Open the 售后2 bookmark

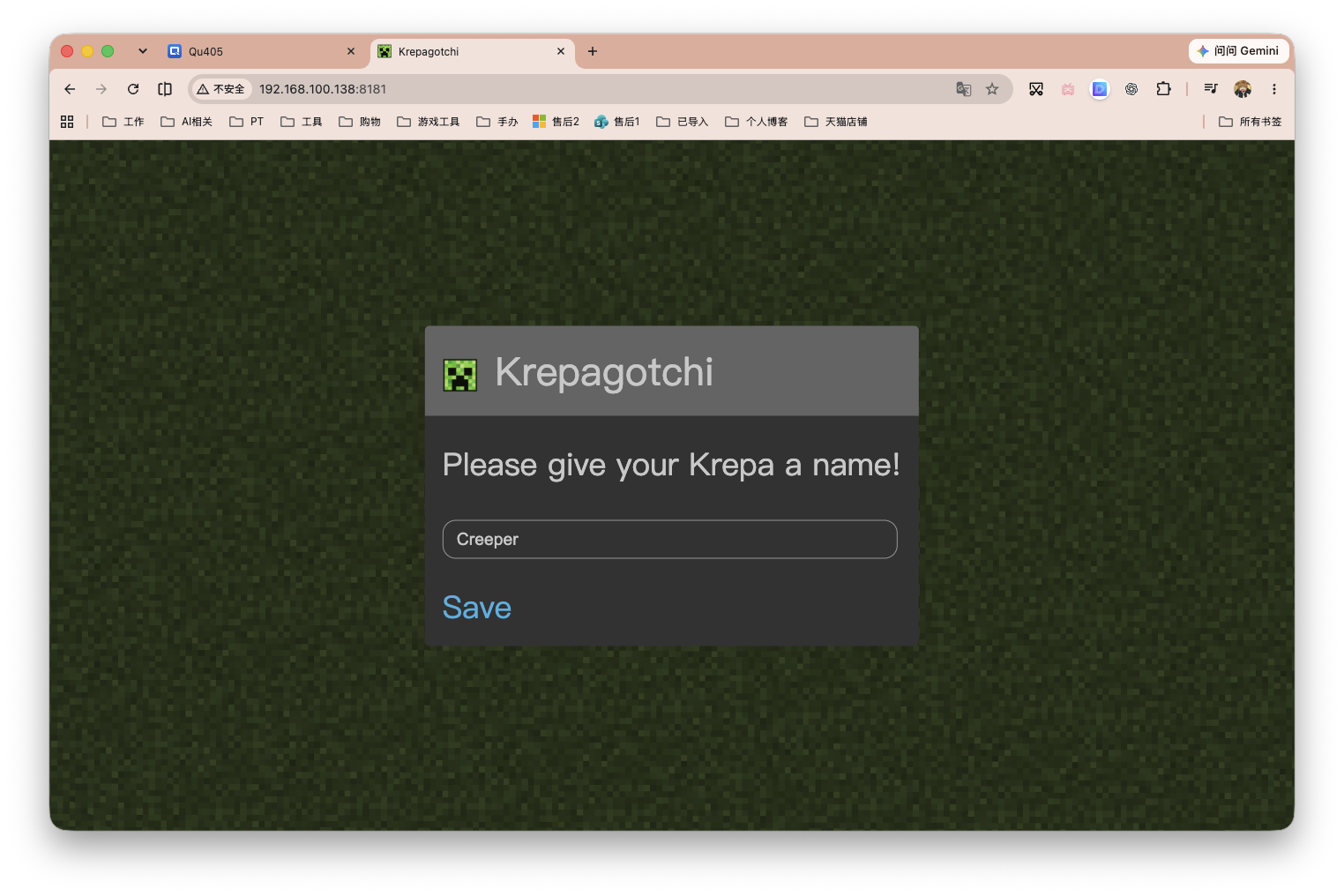[556, 122]
